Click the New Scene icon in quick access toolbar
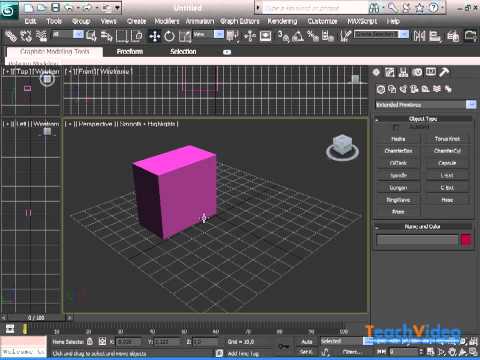 click(29, 8)
